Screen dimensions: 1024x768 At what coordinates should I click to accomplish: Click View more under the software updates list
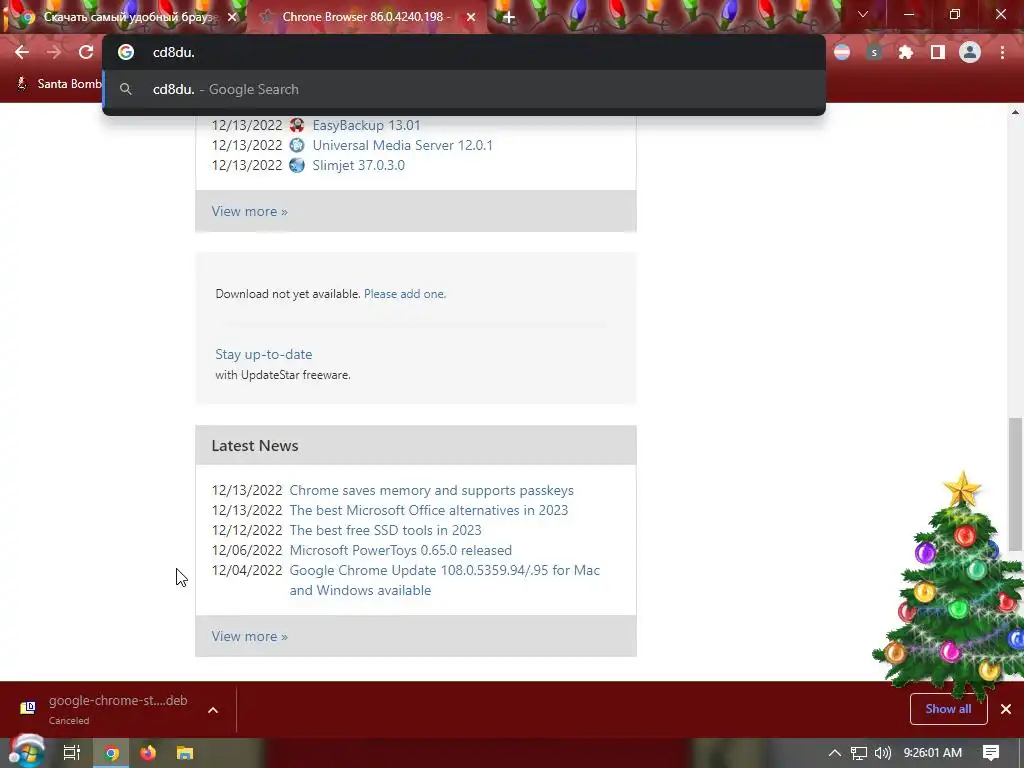(x=249, y=211)
